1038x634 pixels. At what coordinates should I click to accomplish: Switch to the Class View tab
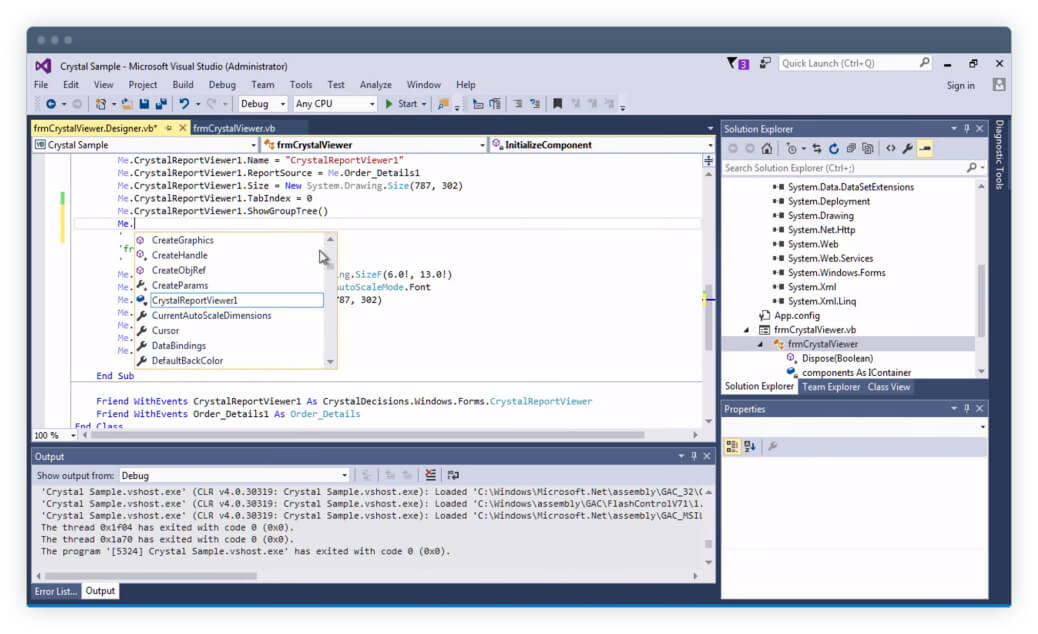tap(888, 387)
